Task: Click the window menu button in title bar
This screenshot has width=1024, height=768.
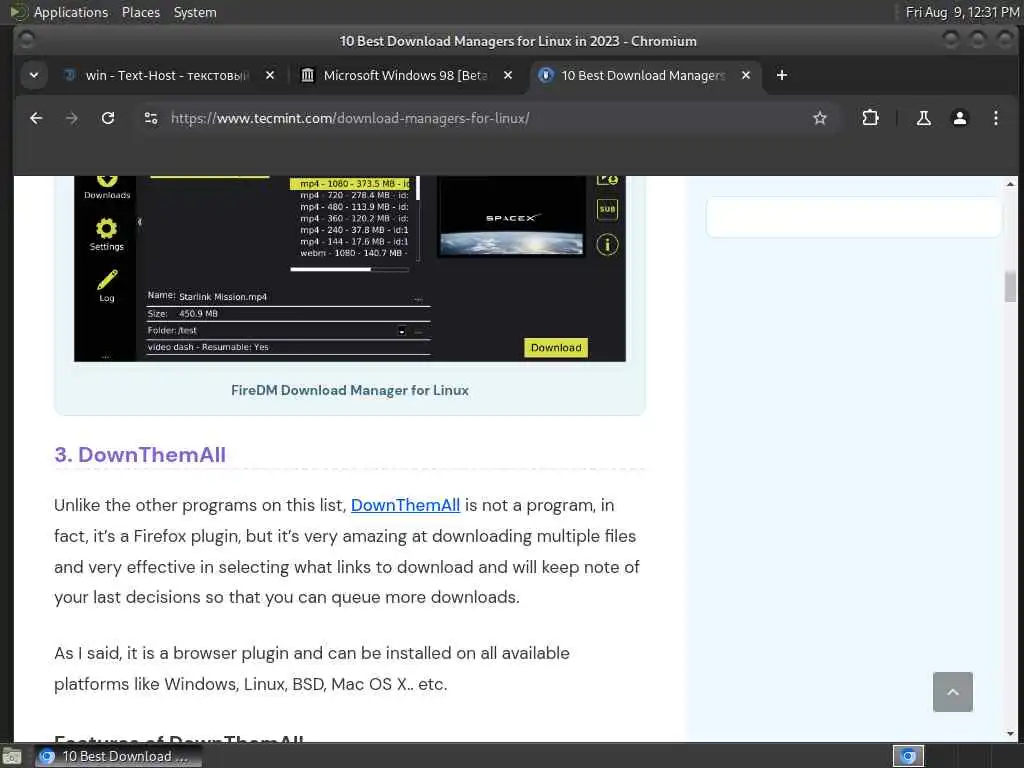Action: [26, 40]
